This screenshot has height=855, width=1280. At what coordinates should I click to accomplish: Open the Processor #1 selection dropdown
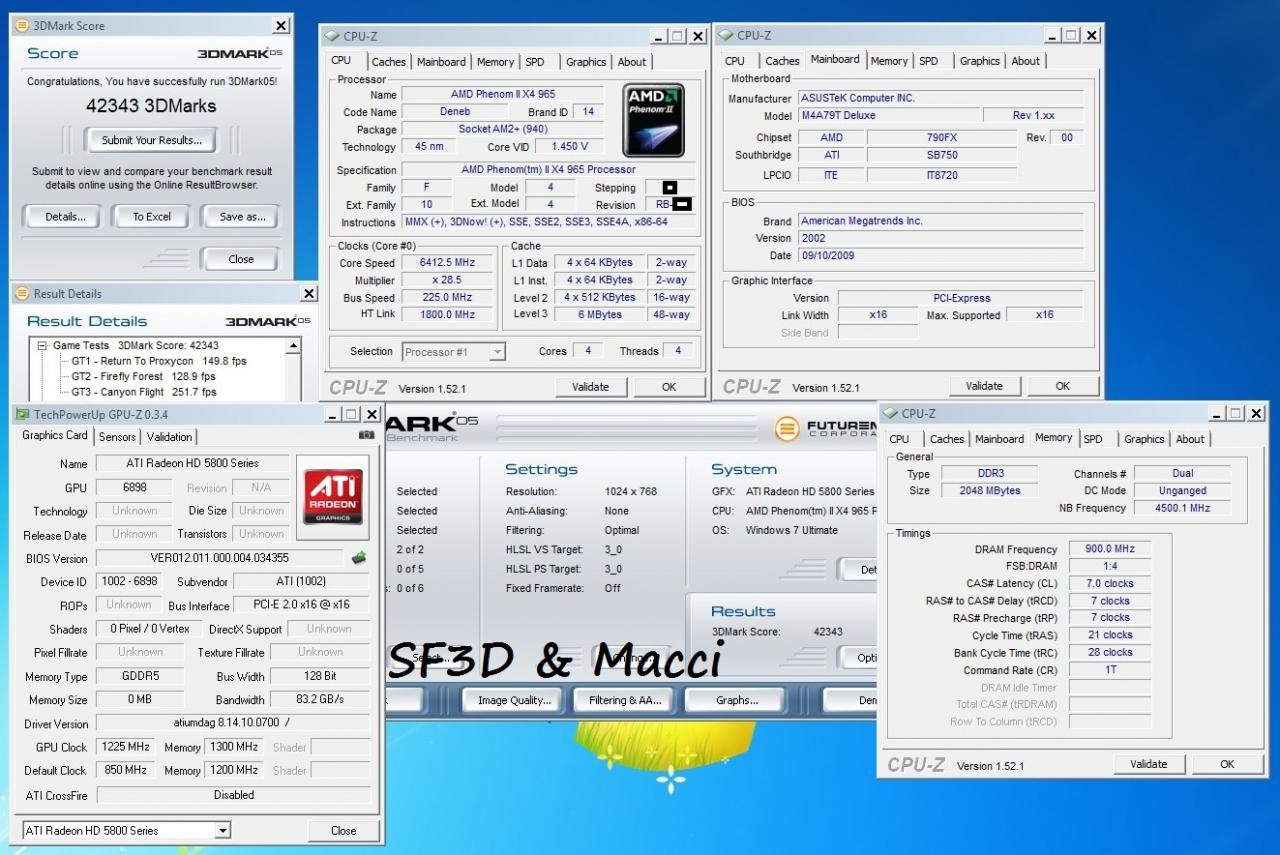(x=497, y=352)
